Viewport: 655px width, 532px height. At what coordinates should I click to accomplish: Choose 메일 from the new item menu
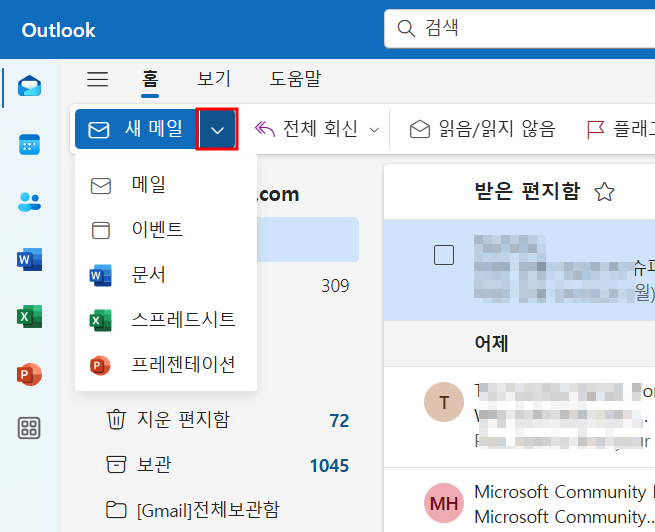click(x=166, y=185)
